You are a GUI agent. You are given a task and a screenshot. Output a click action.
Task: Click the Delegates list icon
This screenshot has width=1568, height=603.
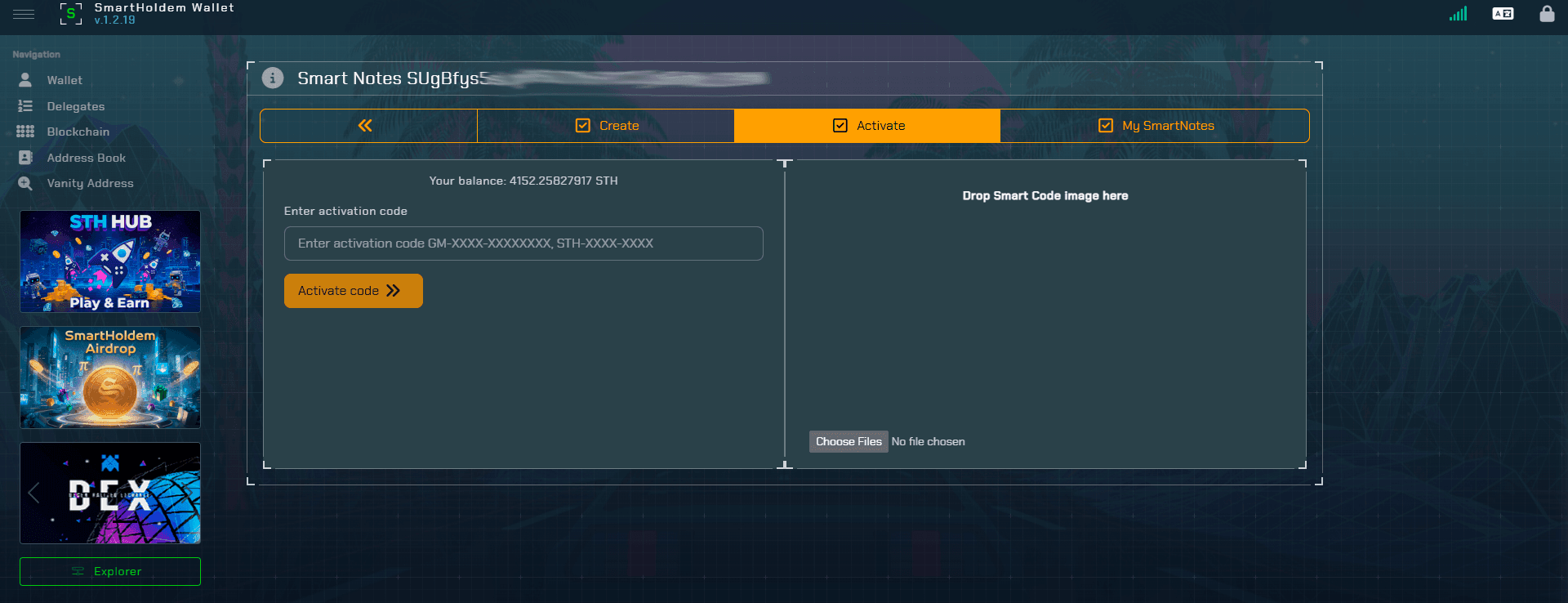pyautogui.click(x=25, y=106)
